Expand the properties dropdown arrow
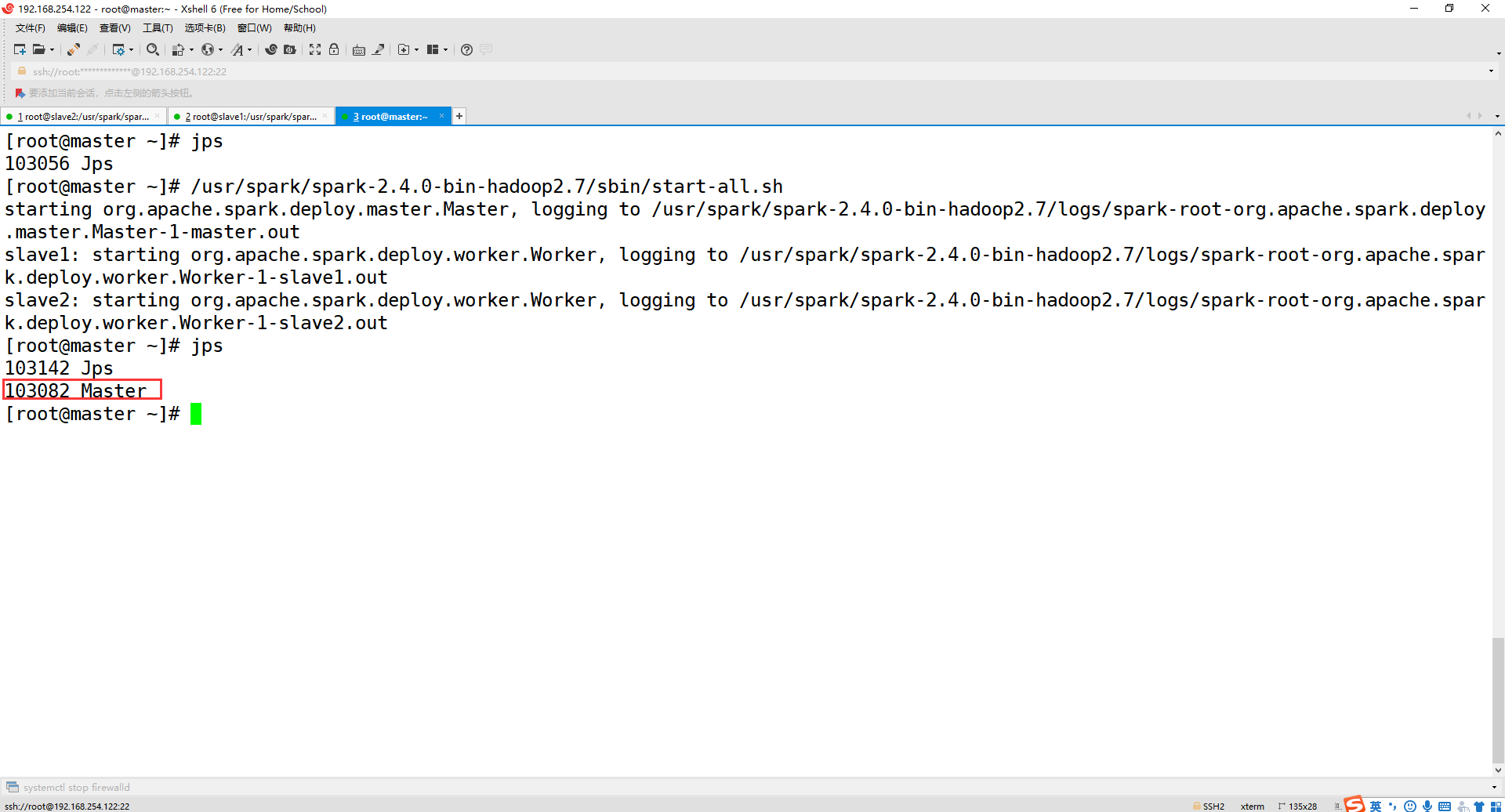This screenshot has width=1505, height=812. 131,49
